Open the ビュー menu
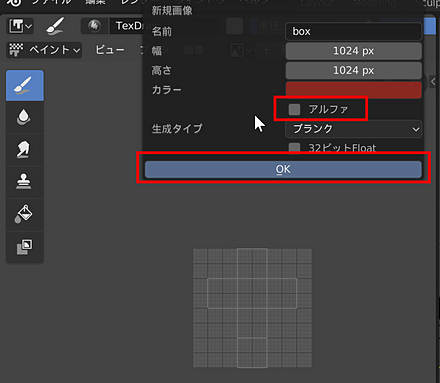This screenshot has height=383, width=440. 109,50
